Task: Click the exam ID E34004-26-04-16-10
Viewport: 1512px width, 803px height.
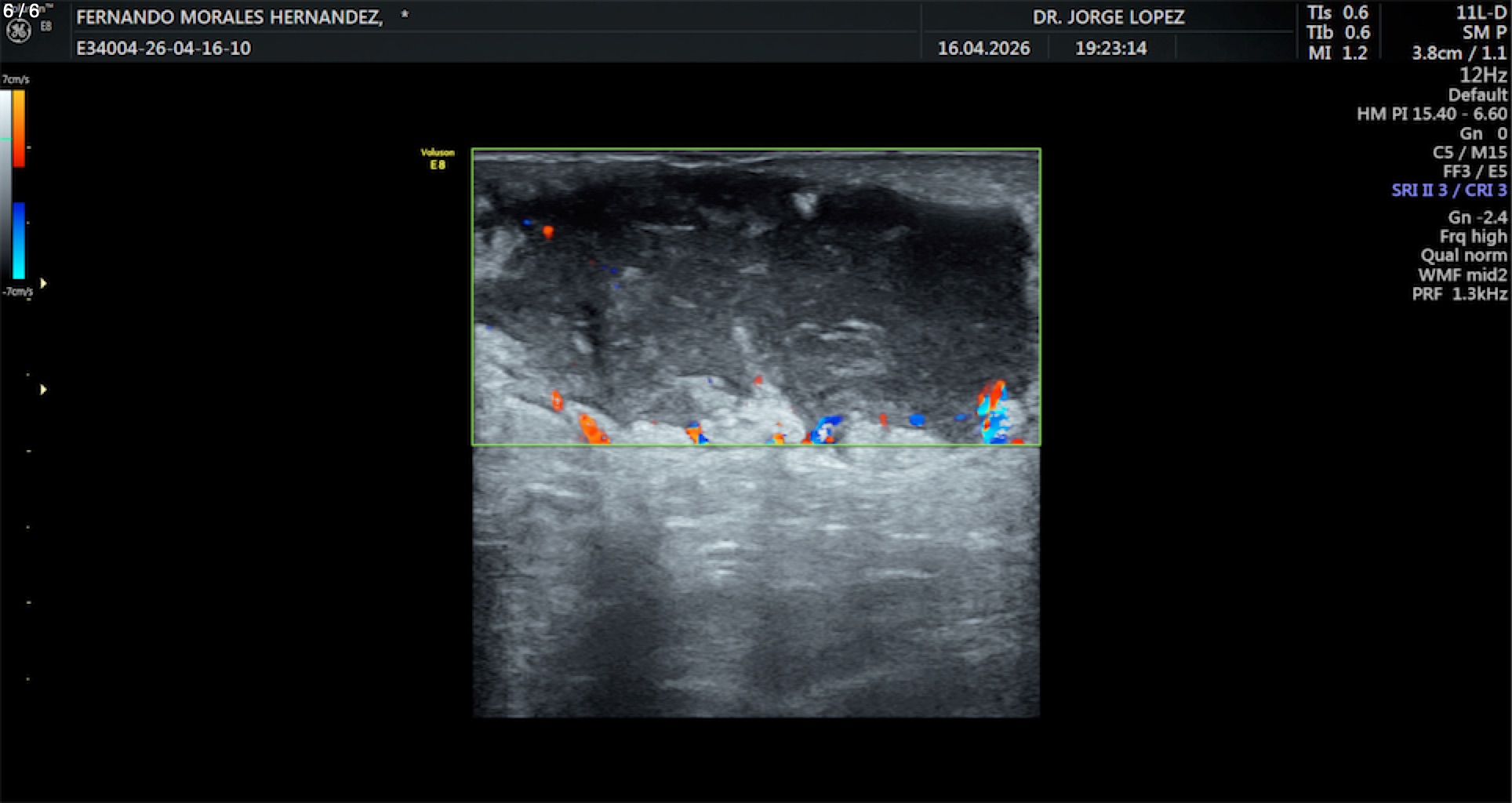Action: pyautogui.click(x=163, y=49)
